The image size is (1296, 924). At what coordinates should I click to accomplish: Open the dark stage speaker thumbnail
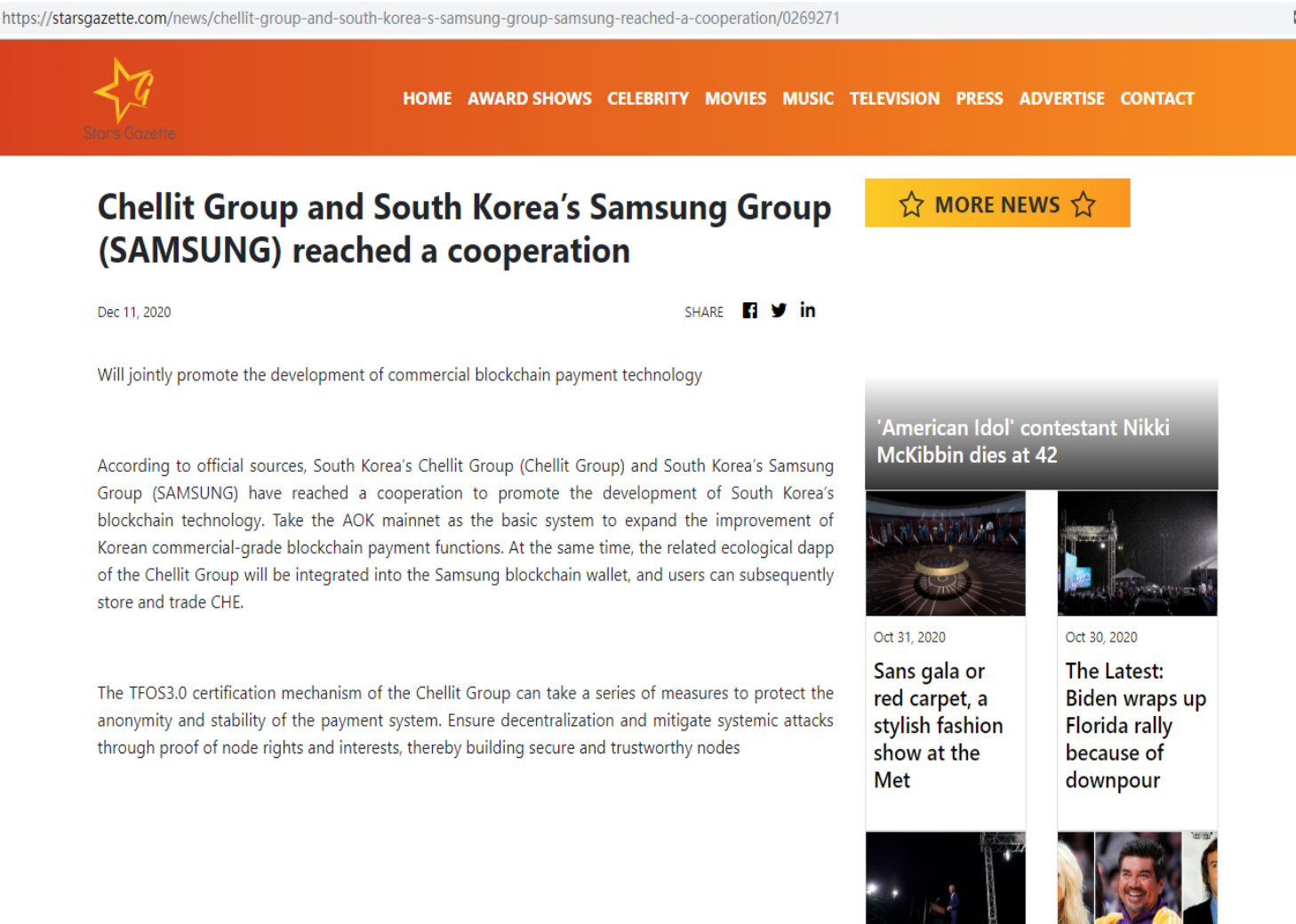(946, 878)
